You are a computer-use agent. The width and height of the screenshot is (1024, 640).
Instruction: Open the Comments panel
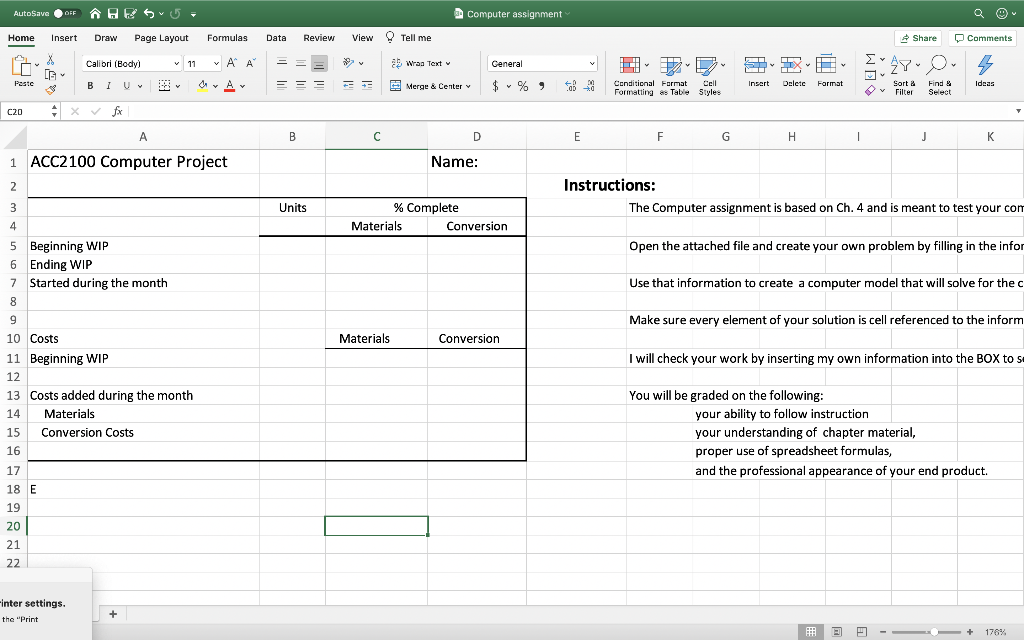[x=982, y=37]
